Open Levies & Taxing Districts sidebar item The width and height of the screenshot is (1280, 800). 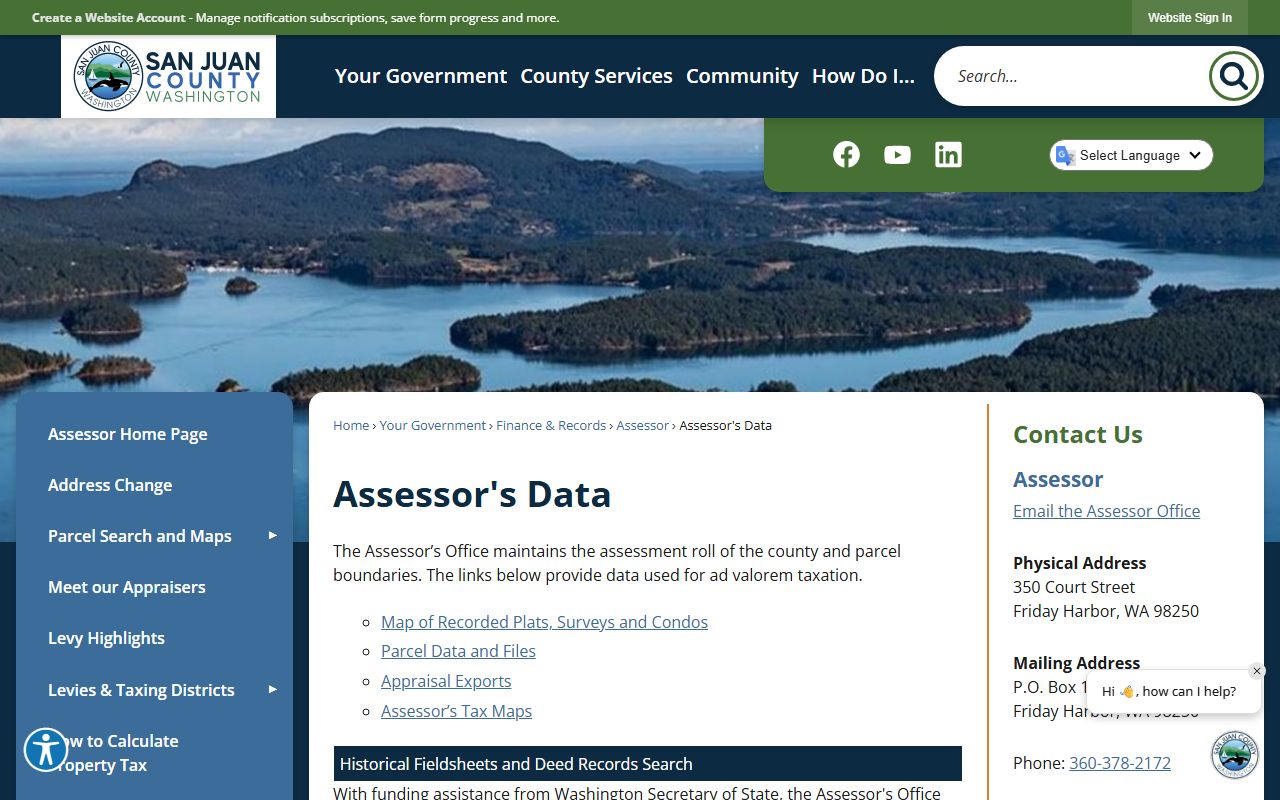(x=141, y=690)
